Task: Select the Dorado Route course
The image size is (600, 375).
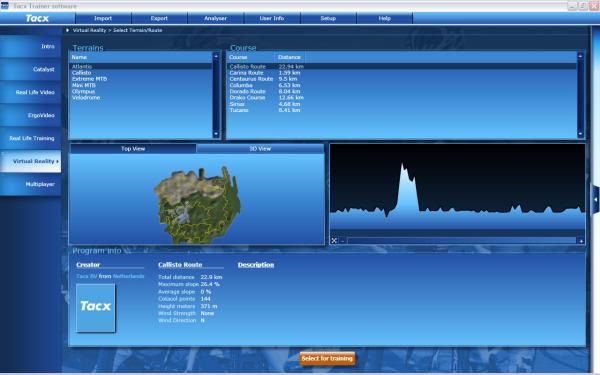Action: pyautogui.click(x=247, y=91)
